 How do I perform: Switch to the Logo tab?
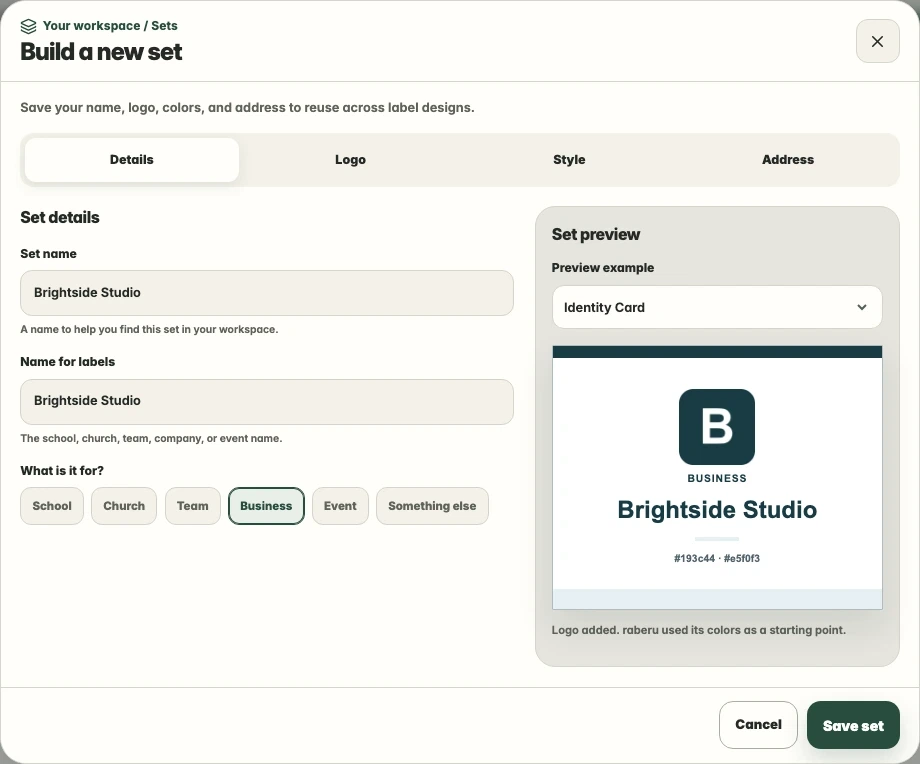[x=350, y=160]
